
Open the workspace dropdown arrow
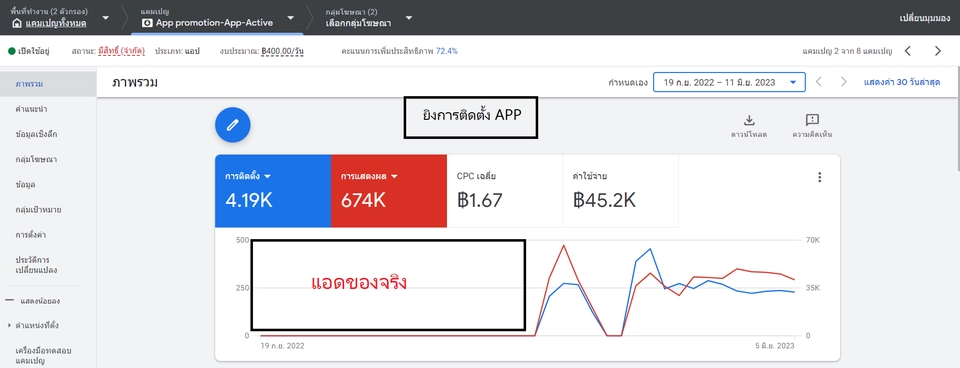[x=105, y=18]
